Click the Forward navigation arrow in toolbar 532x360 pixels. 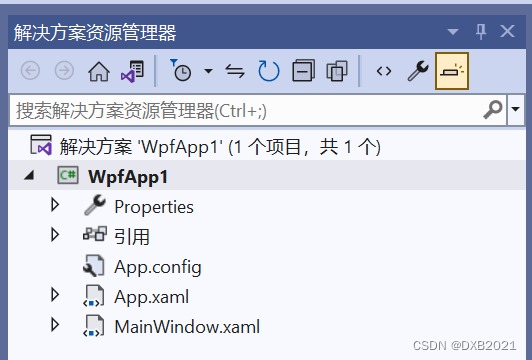(64, 71)
